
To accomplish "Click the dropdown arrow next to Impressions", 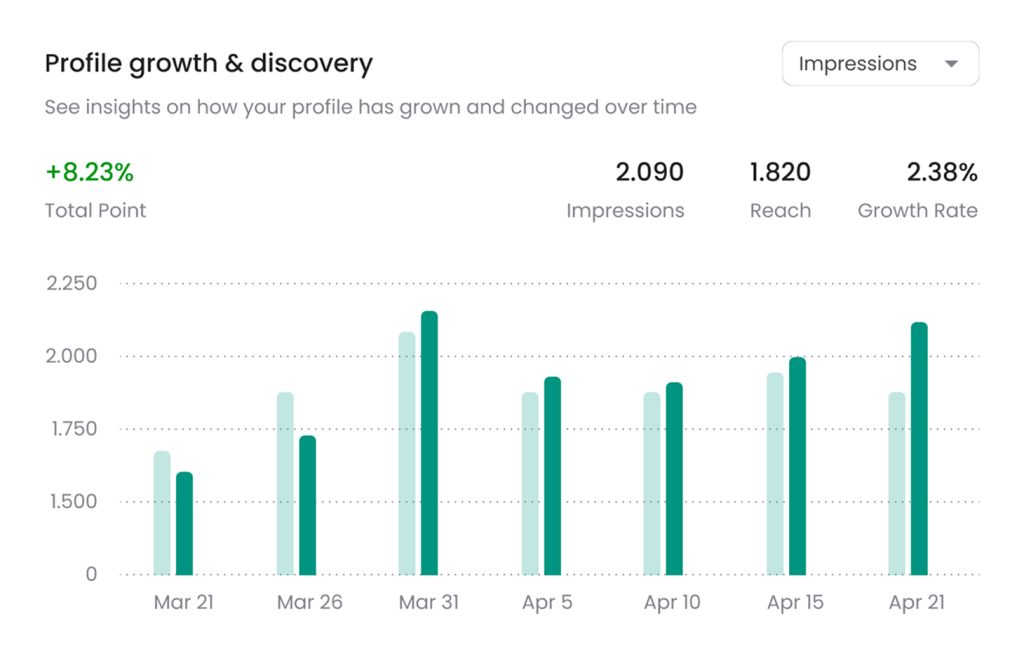I will [951, 64].
